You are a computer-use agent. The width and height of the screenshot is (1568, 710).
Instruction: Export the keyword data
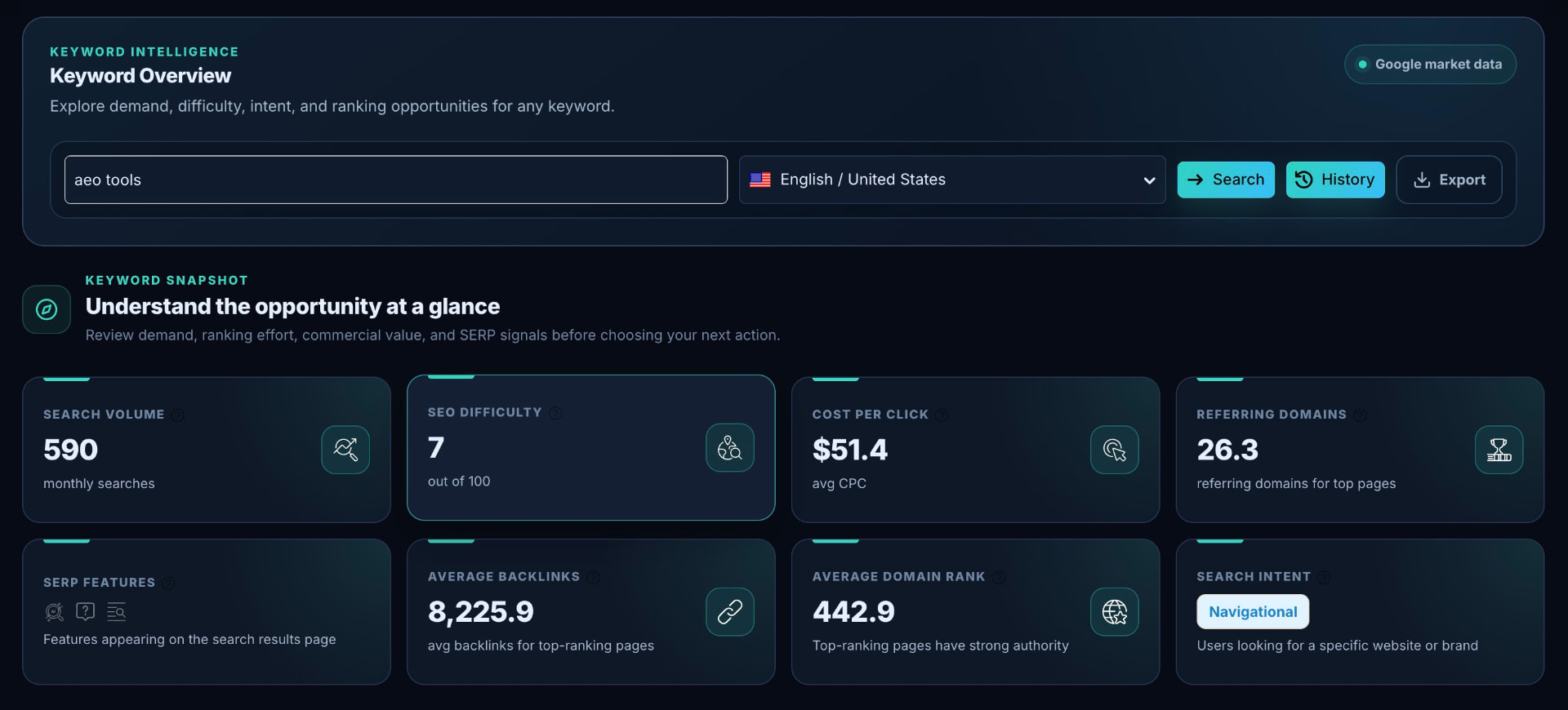(1449, 180)
